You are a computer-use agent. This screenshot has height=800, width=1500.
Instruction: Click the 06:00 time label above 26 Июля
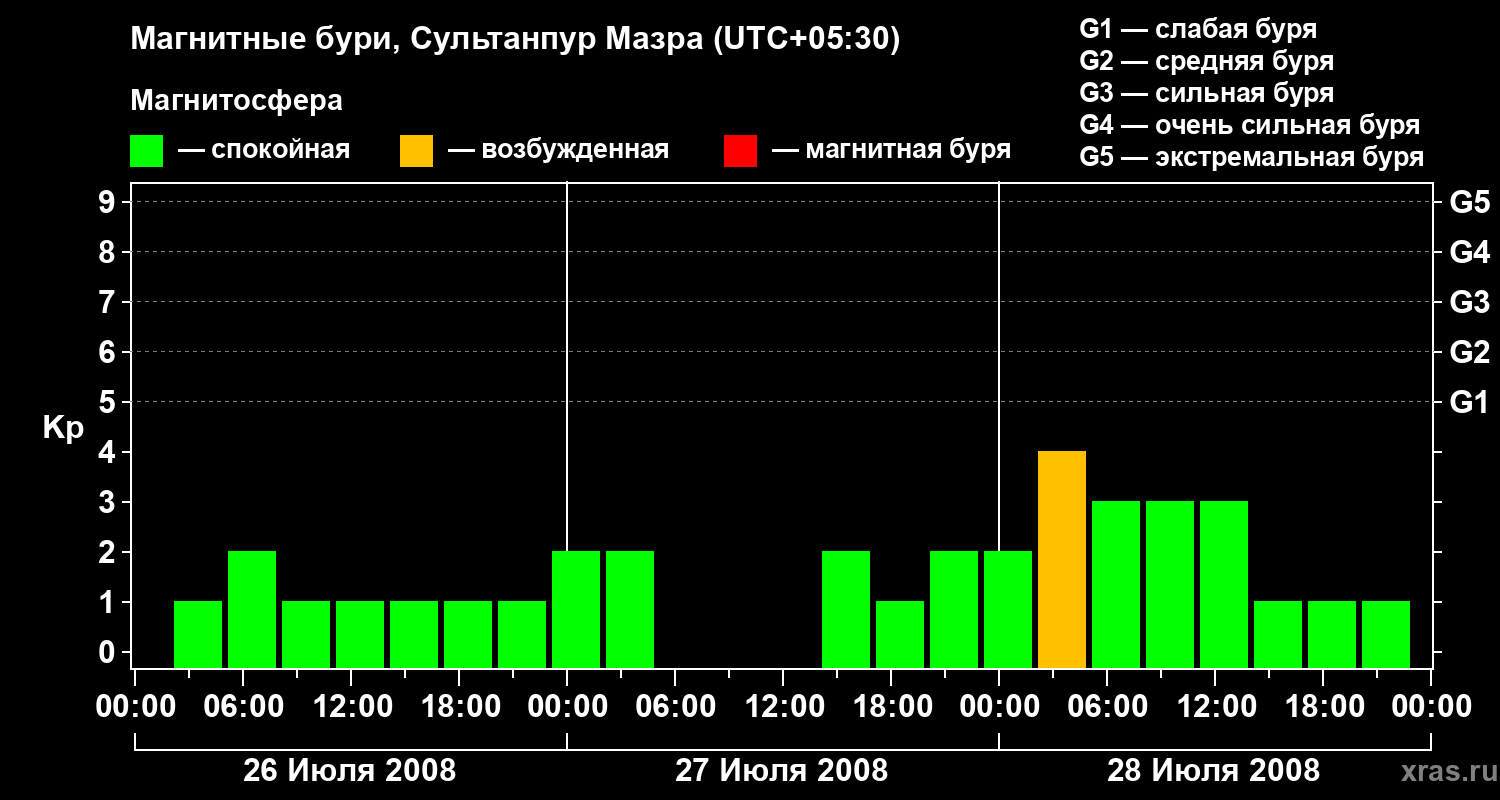243,707
